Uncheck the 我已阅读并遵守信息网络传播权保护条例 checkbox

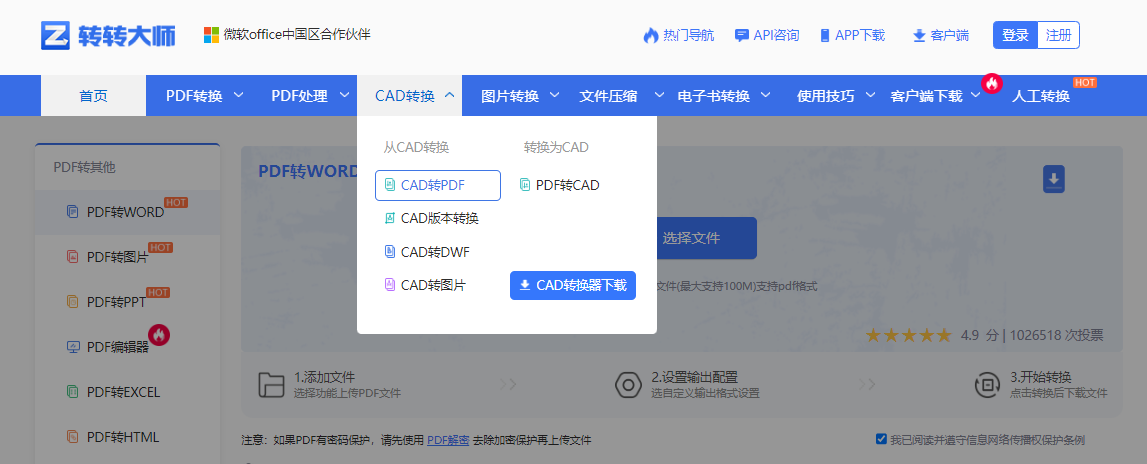click(881, 439)
